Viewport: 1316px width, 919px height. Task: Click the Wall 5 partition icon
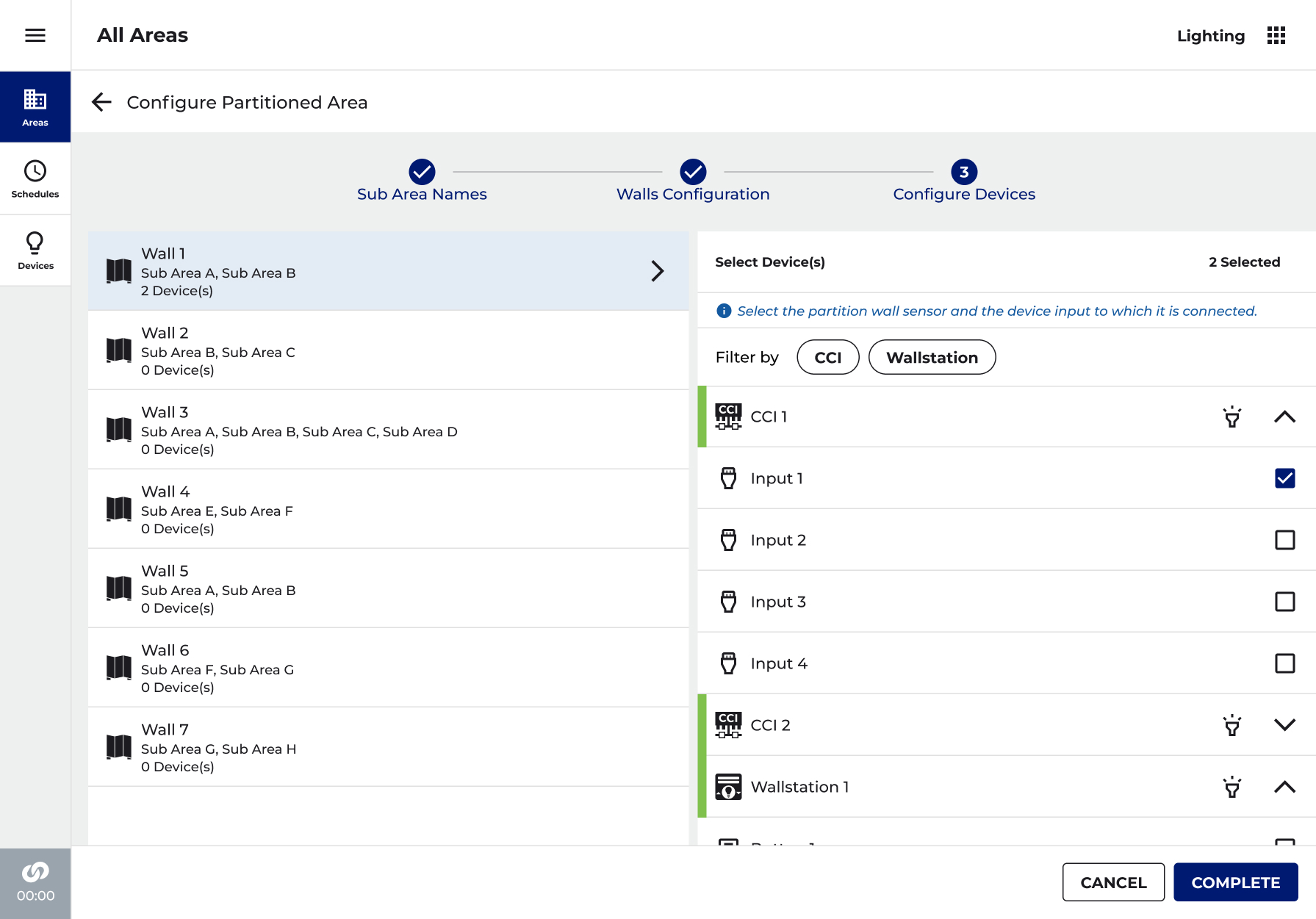pyautogui.click(x=119, y=588)
